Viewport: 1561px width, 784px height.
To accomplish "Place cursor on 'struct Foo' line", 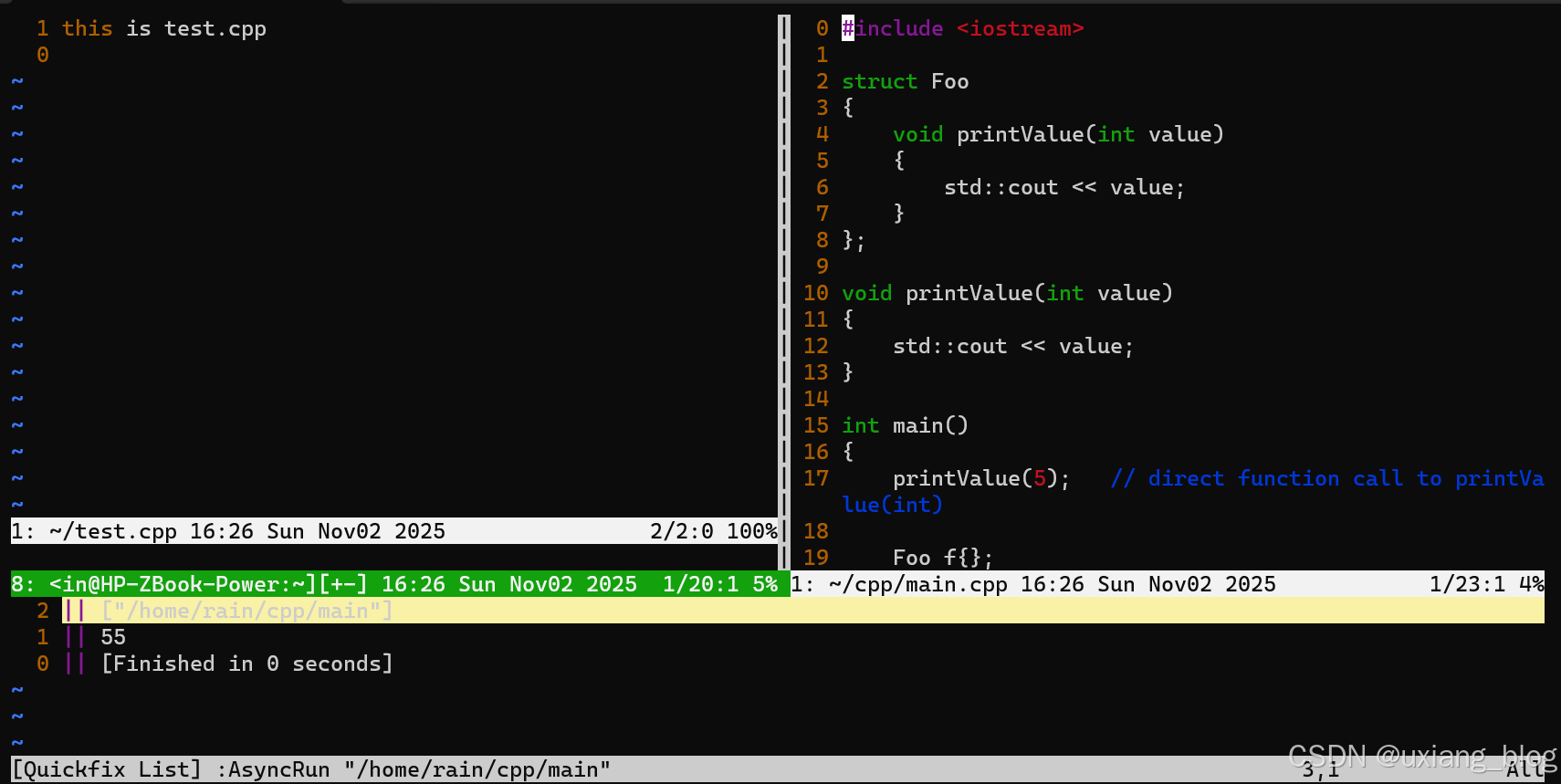I will 905,81.
